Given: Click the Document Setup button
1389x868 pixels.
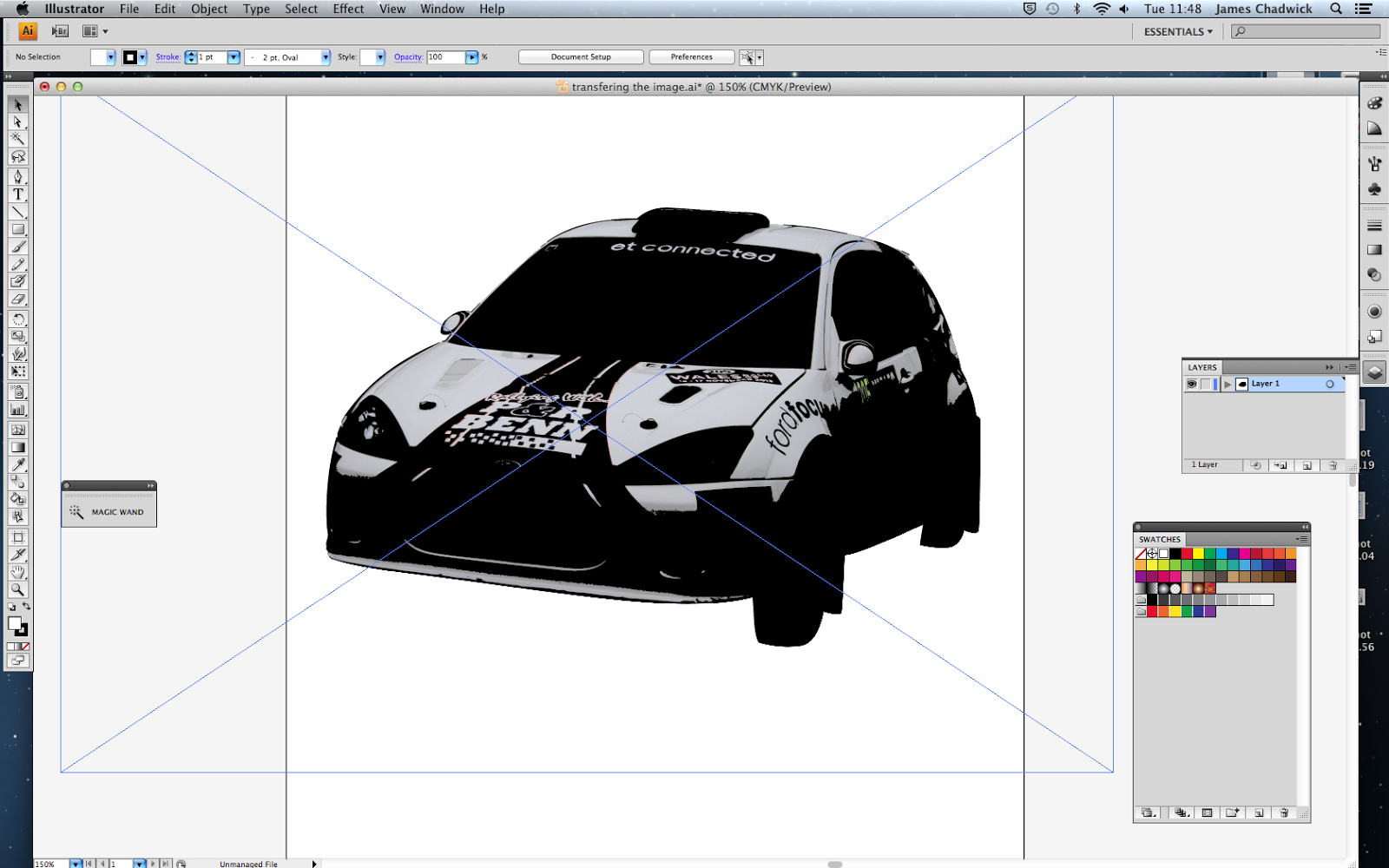Looking at the screenshot, I should coord(581,57).
